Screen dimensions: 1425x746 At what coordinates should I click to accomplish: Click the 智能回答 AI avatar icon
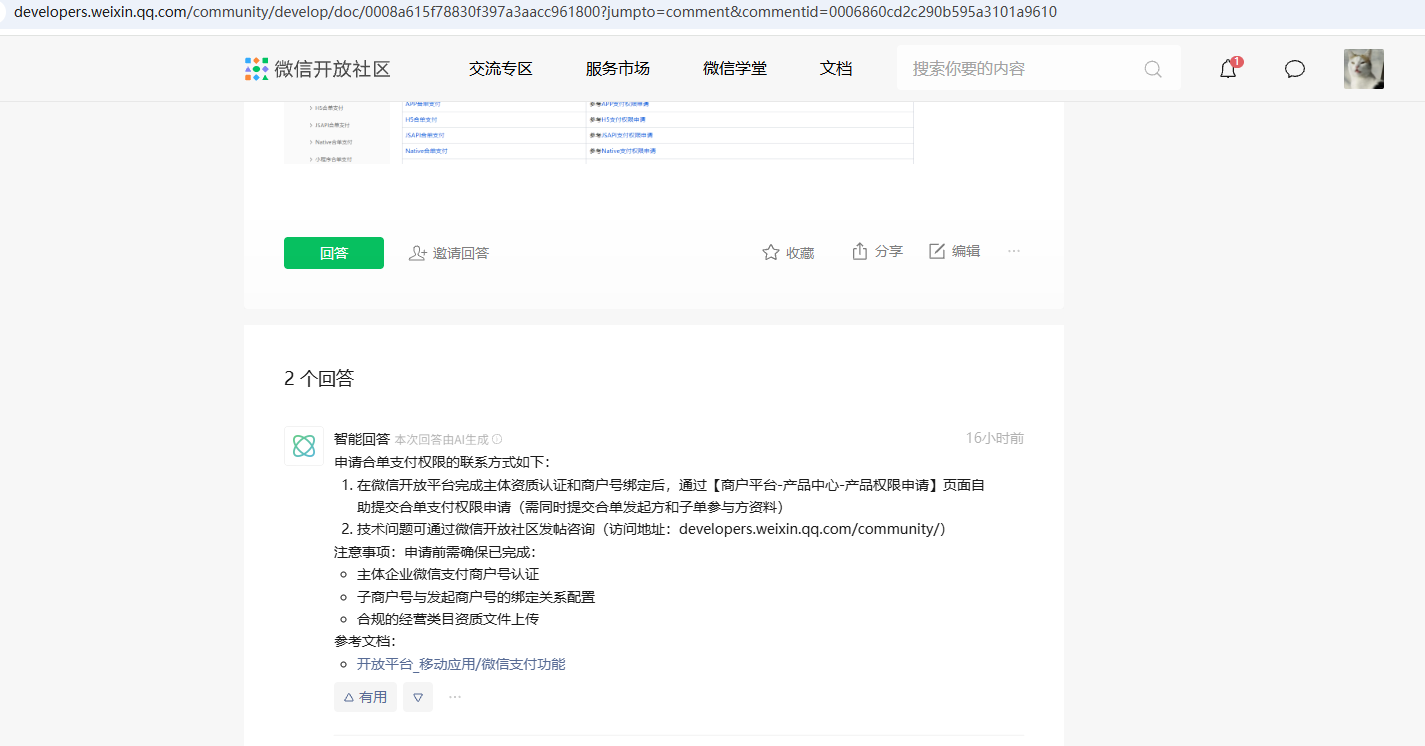304,446
